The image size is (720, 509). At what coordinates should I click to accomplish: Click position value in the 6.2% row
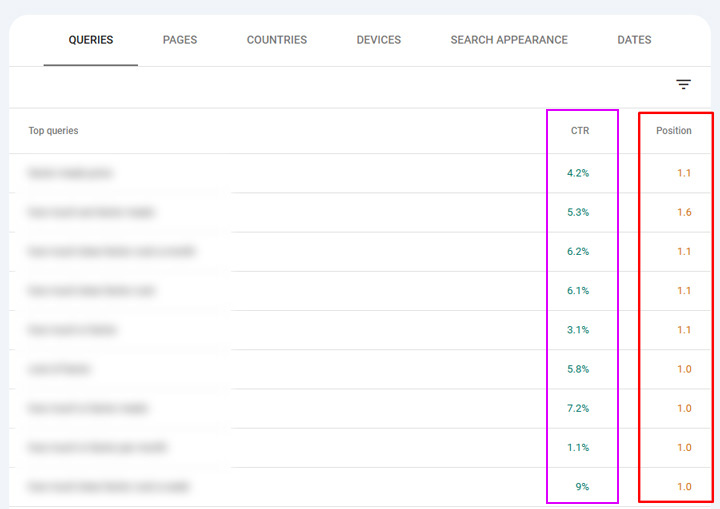tap(684, 251)
